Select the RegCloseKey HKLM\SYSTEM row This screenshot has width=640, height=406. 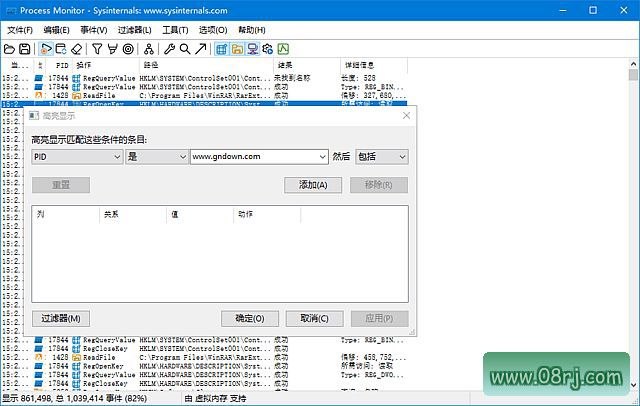point(204,349)
